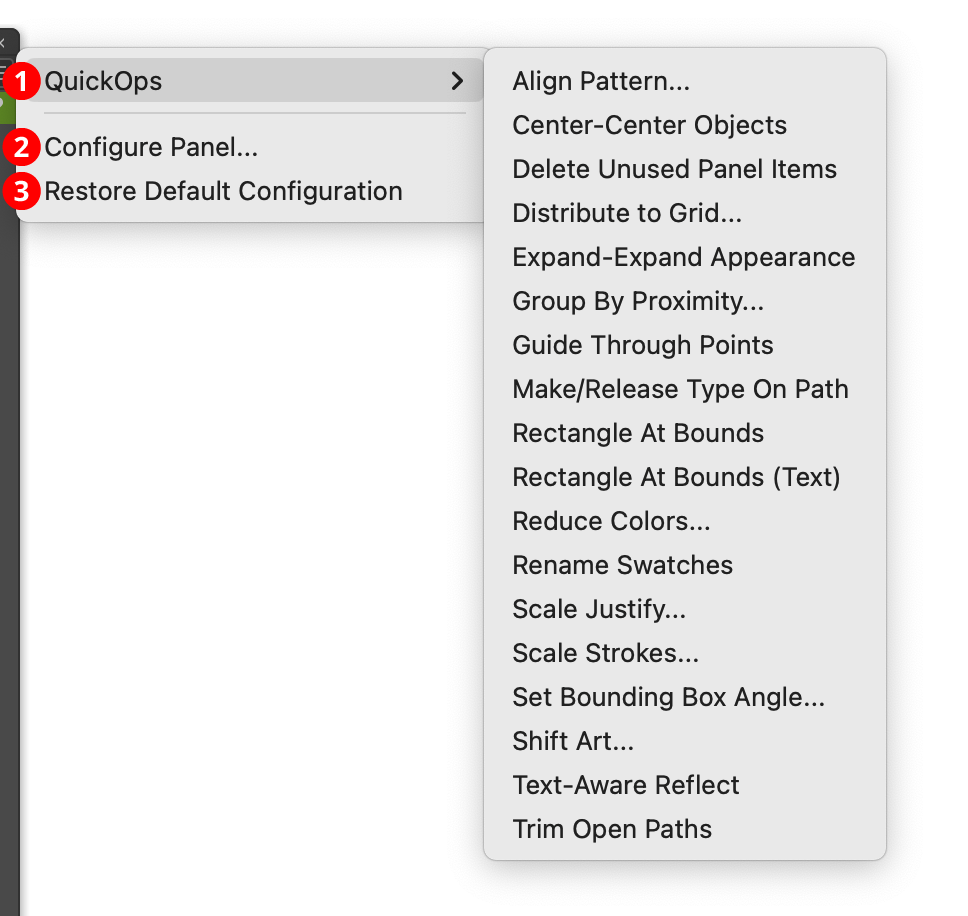Expand the QuickOps submenu chevron

(458, 81)
